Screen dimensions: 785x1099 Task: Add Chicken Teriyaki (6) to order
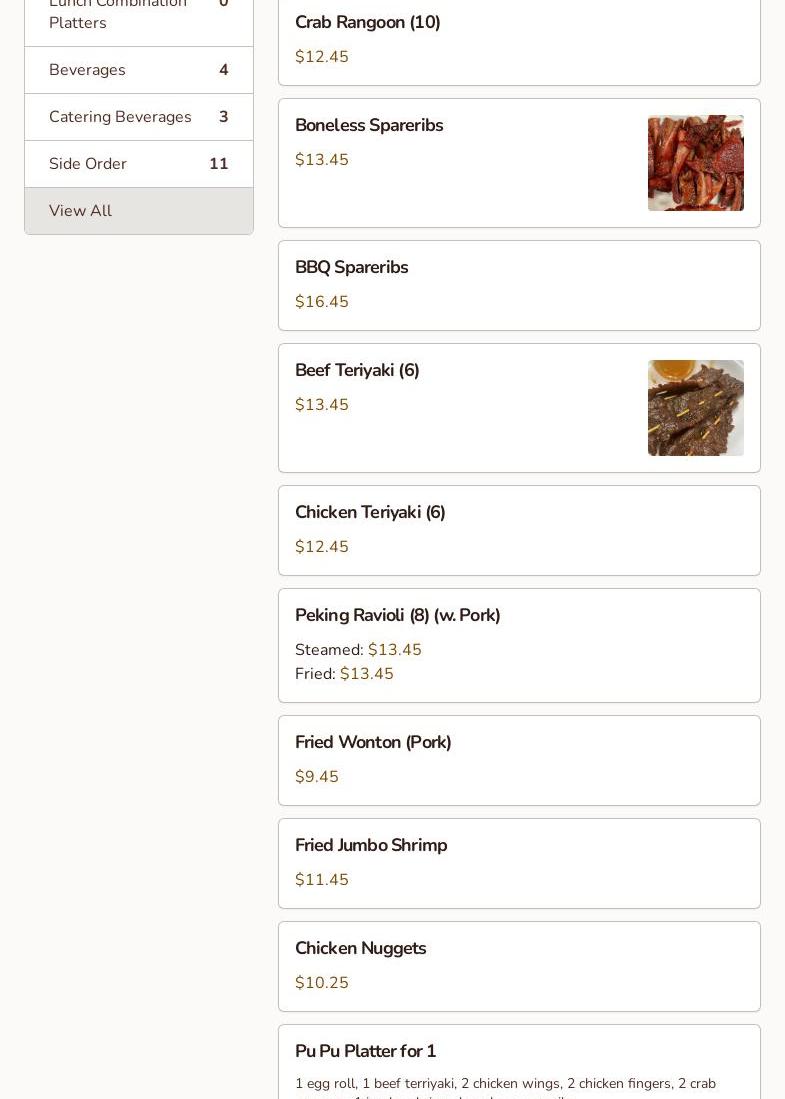[370, 512]
